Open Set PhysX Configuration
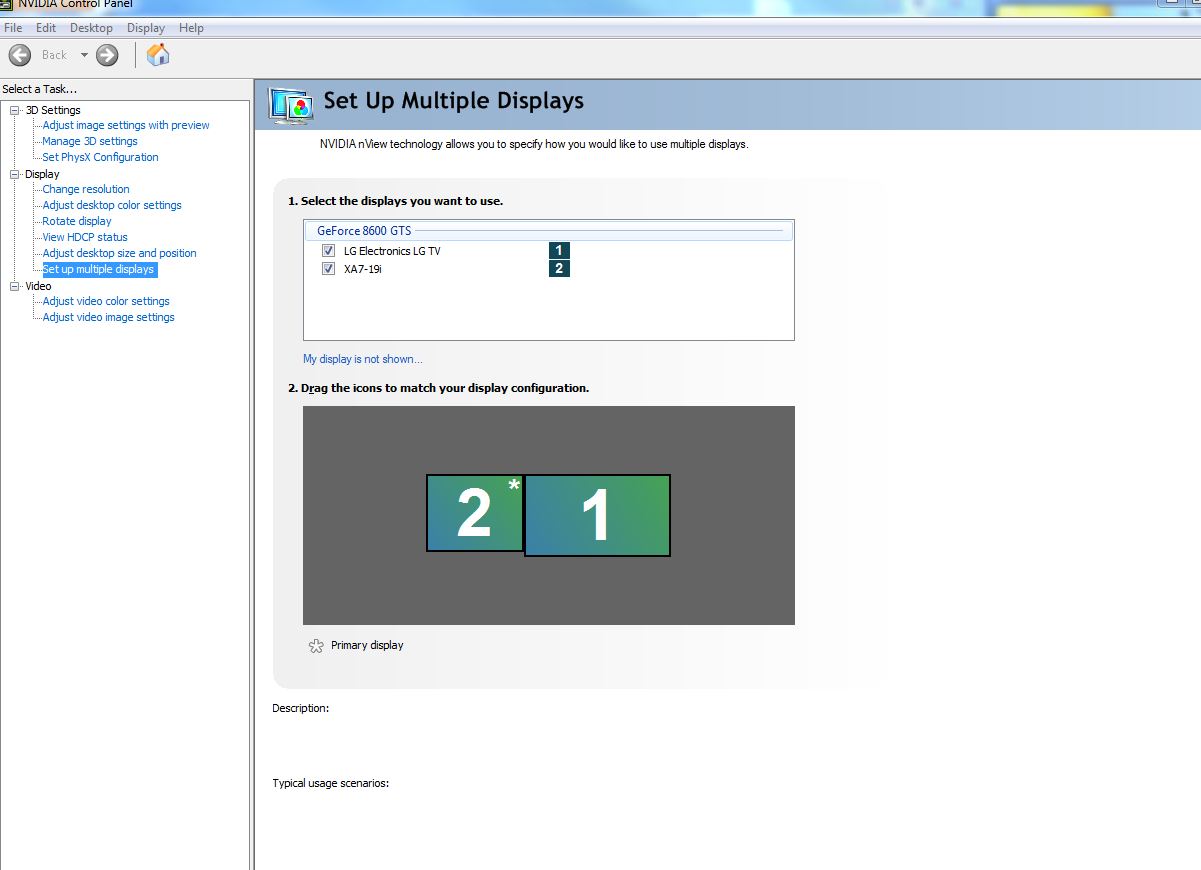This screenshot has width=1201, height=870. [100, 157]
